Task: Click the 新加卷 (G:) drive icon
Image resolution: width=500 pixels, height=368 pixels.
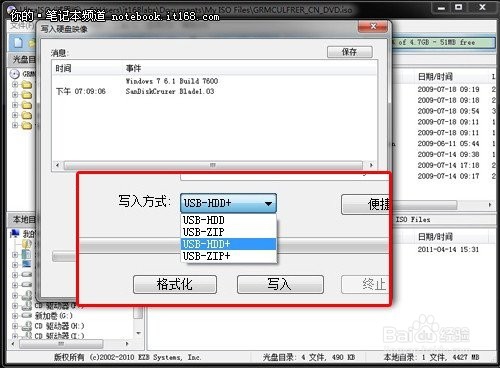Action: pos(27,315)
